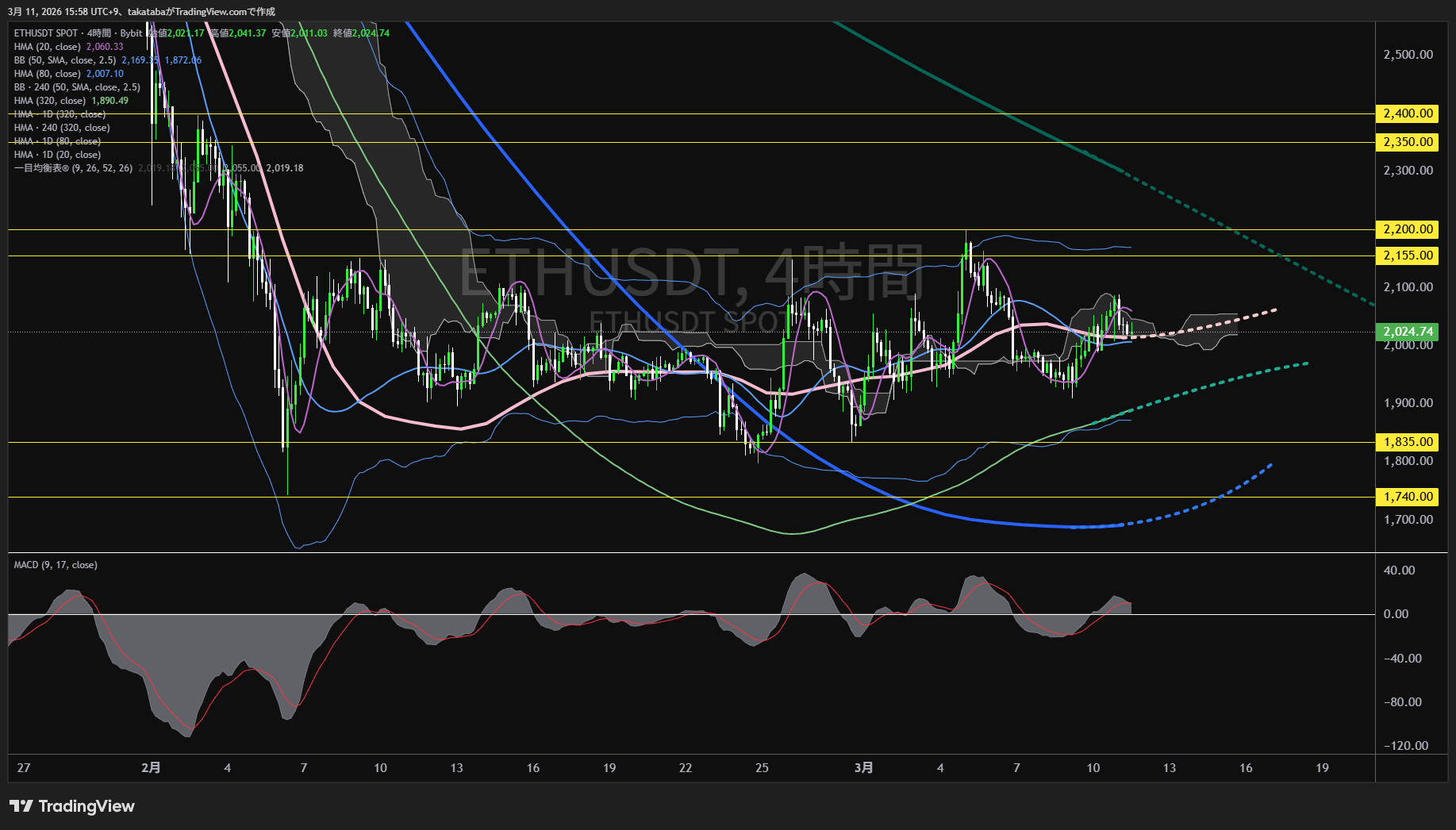This screenshot has height=830, width=1456.
Task: Click the TradingView wordmark text
Action: [x=86, y=806]
